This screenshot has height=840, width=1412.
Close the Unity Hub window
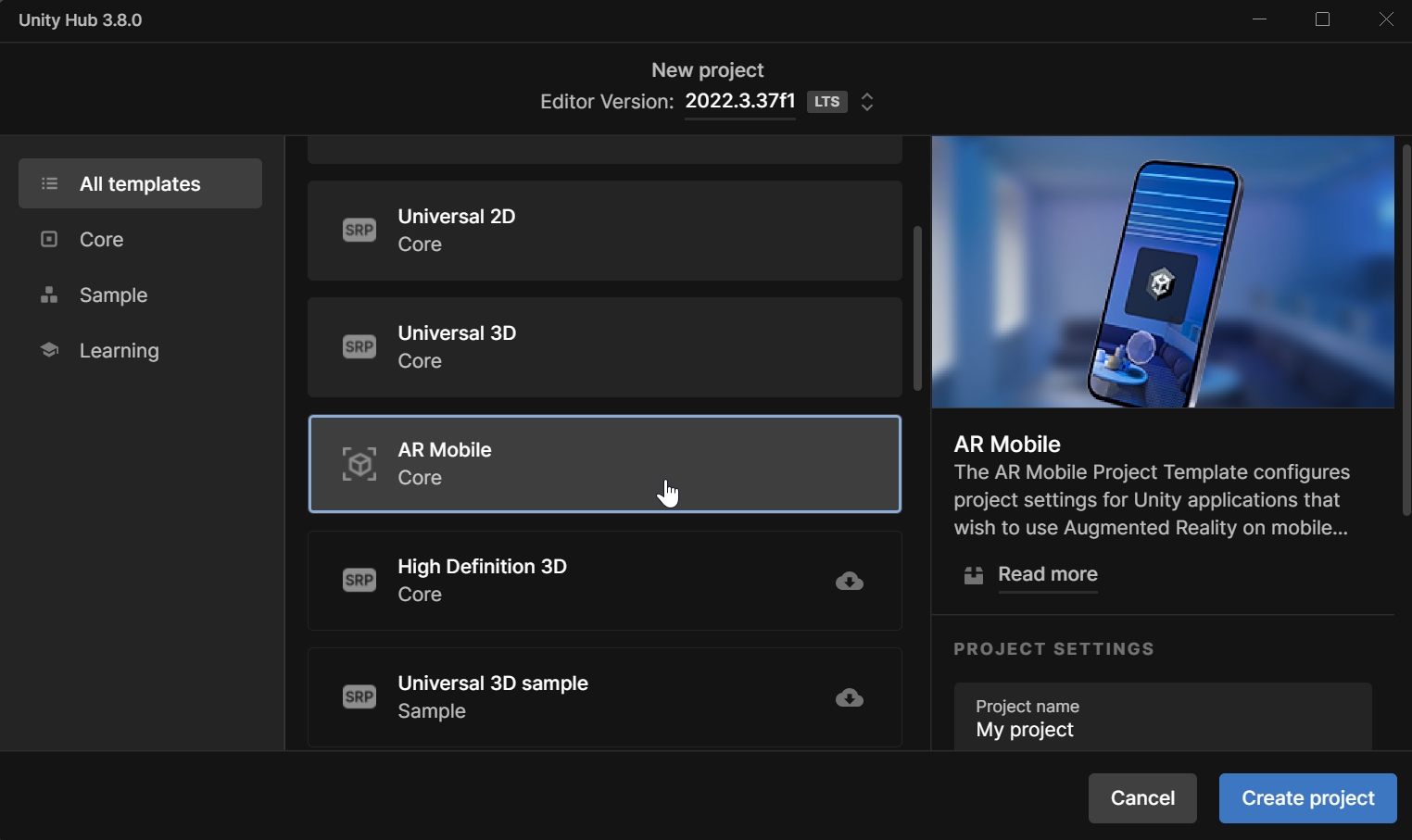click(x=1386, y=19)
